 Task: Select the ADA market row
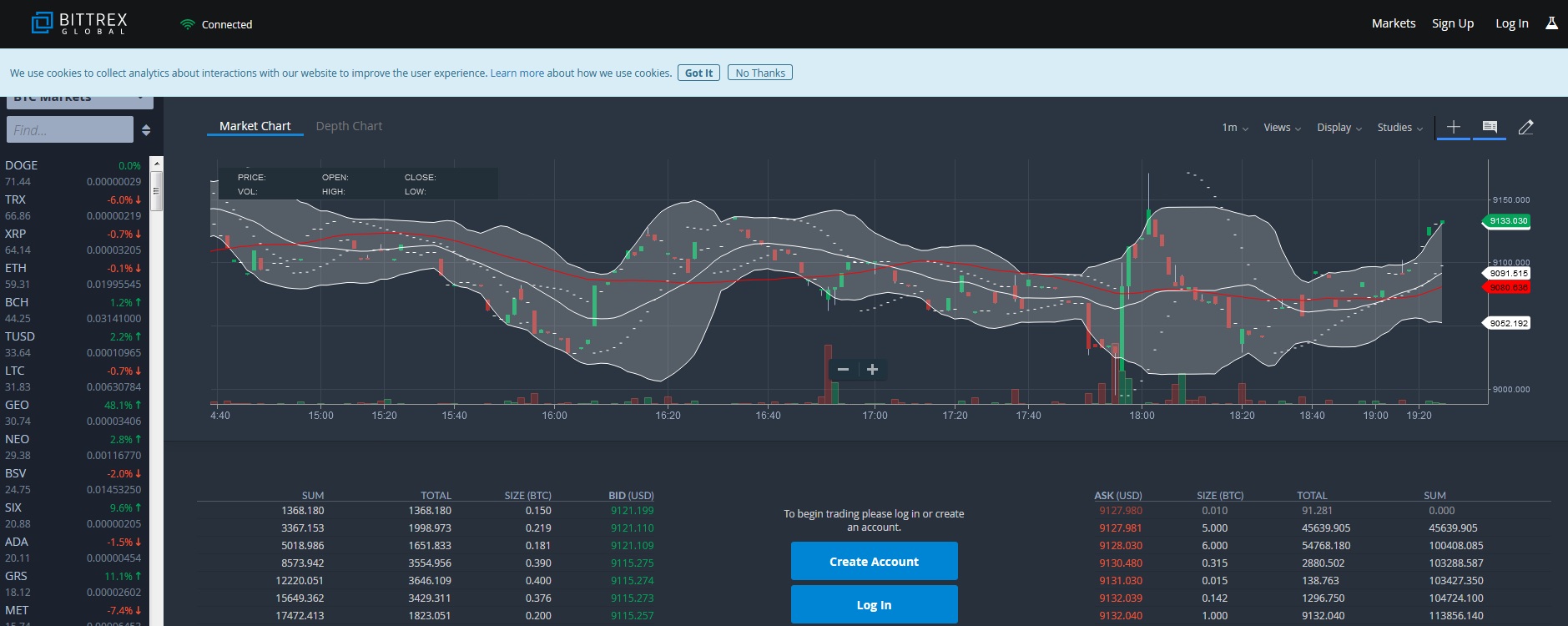click(73, 550)
